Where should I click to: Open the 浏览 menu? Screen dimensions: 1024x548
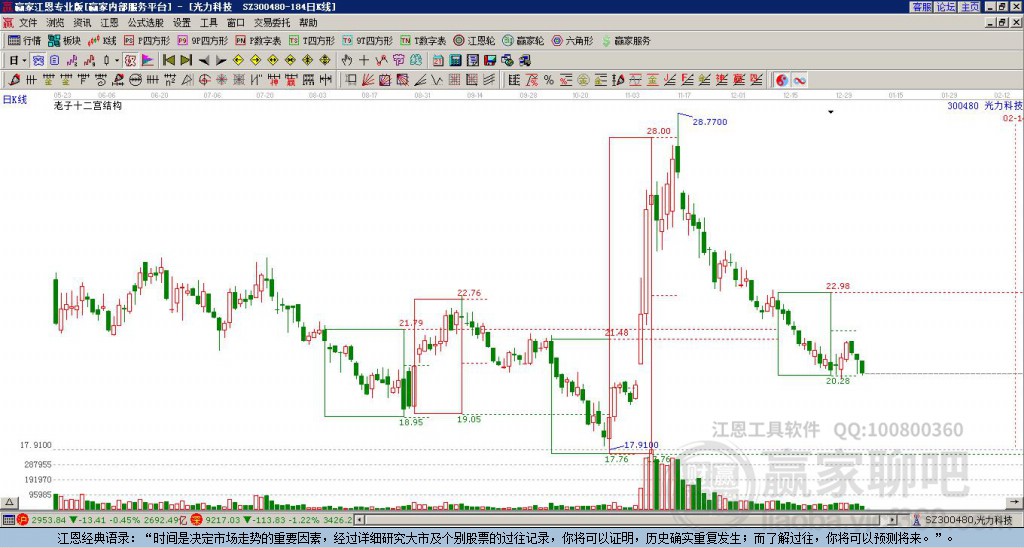point(55,23)
